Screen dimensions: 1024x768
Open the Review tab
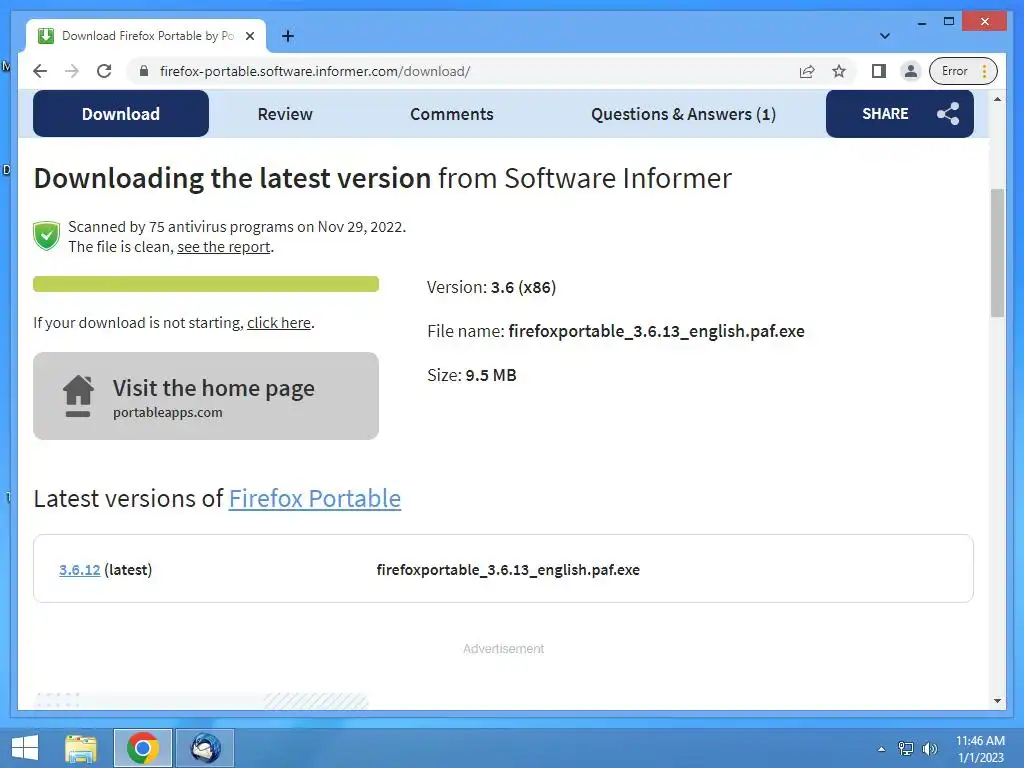[285, 114]
